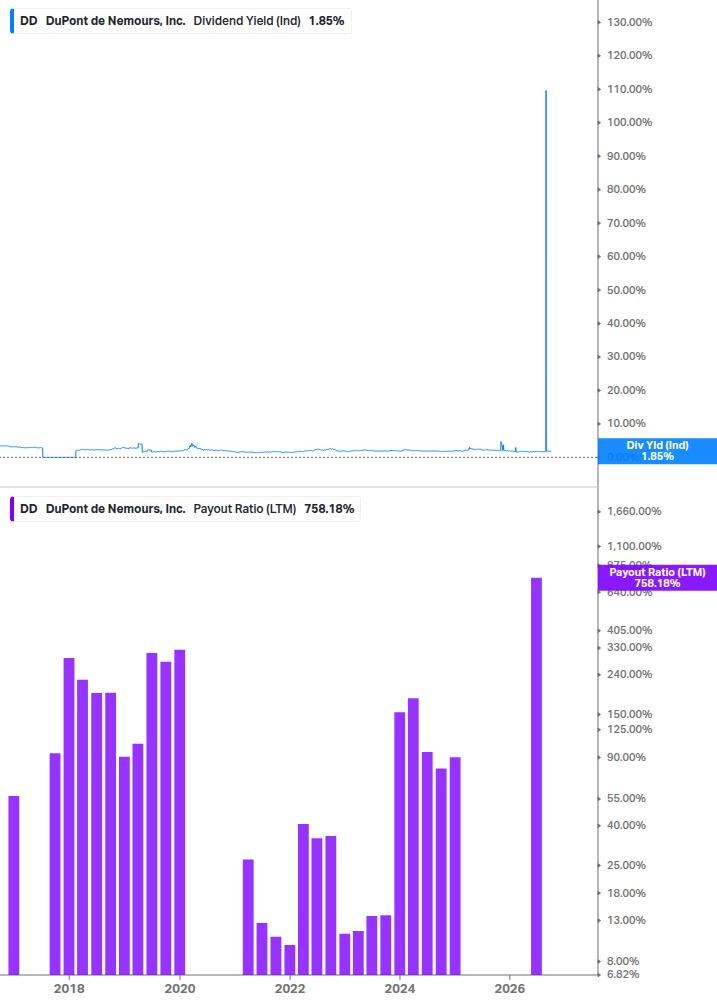Click the 2024 x-axis label
Viewport: 717px width, 1005px height.
click(x=400, y=989)
